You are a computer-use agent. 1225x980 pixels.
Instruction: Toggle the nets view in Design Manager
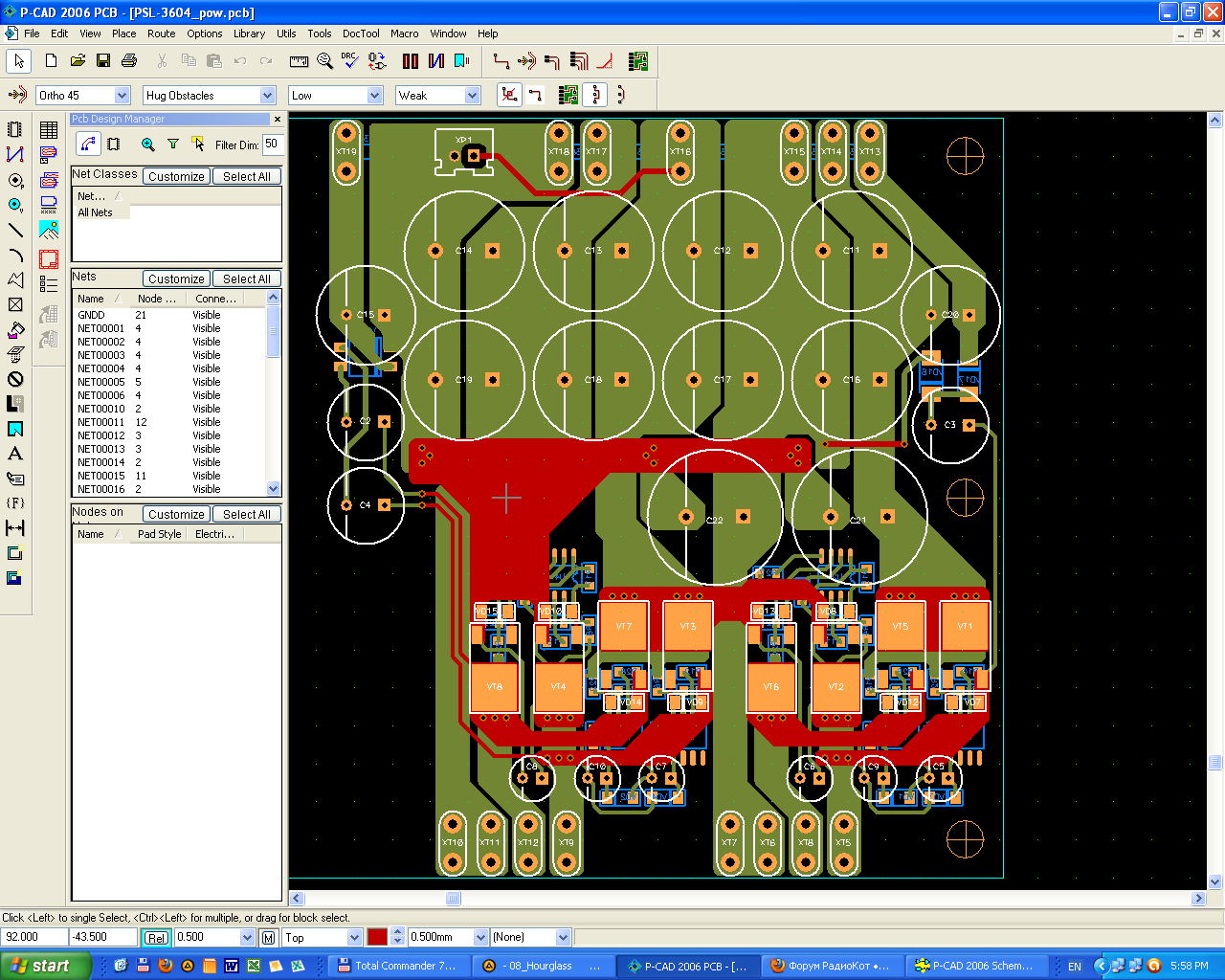[x=88, y=145]
